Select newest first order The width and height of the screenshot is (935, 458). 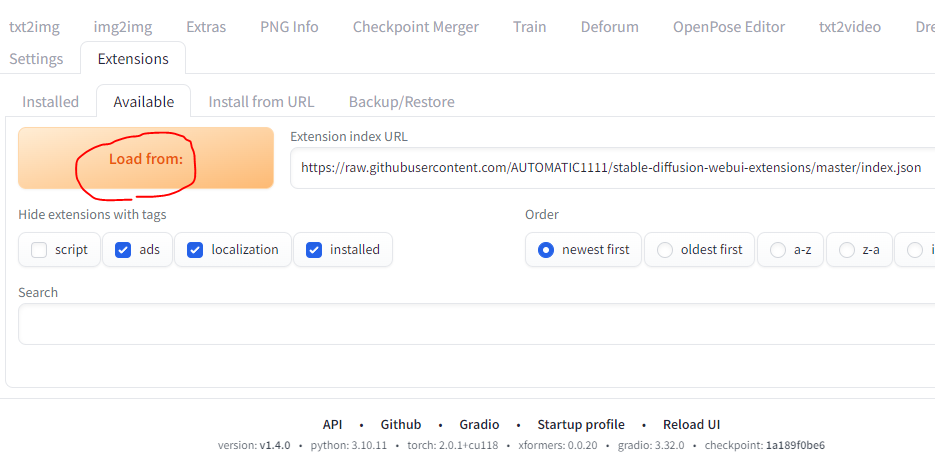(583, 249)
